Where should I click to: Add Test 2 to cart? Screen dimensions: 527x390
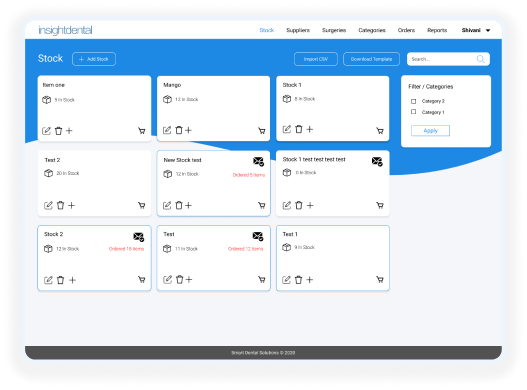tap(141, 205)
